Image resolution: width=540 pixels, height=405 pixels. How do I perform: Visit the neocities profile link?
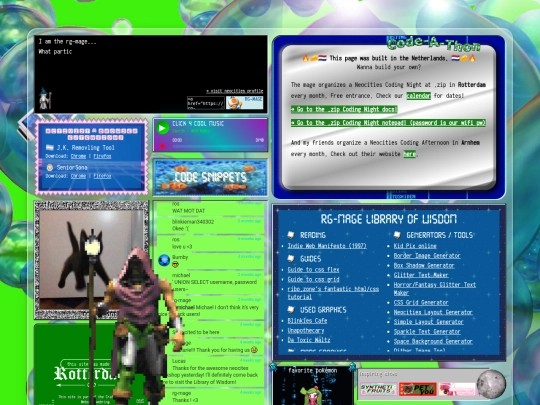point(235,91)
